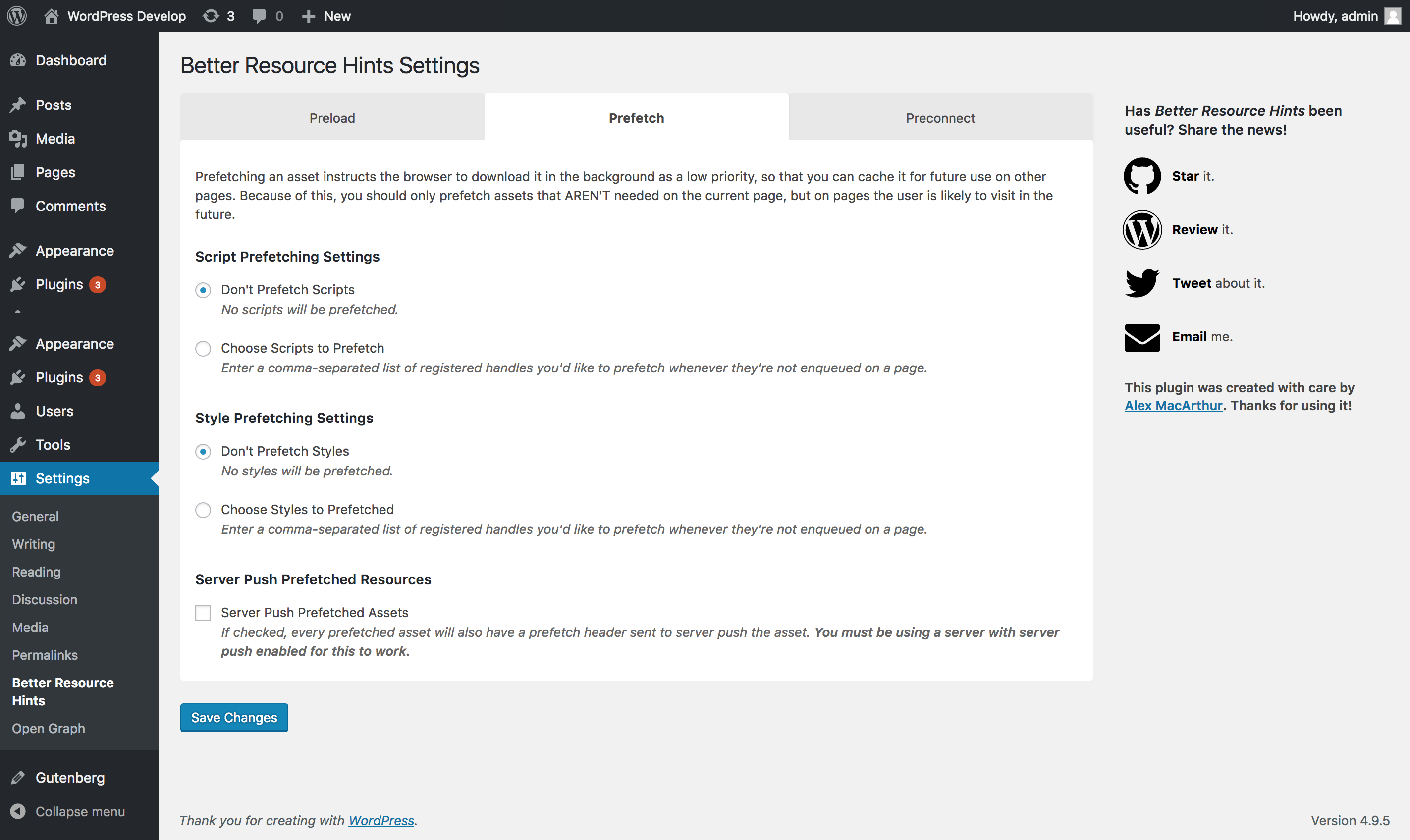The height and width of the screenshot is (840, 1410).
Task: Select the Don't Prefetch Scripts radio button
Action: 203,290
